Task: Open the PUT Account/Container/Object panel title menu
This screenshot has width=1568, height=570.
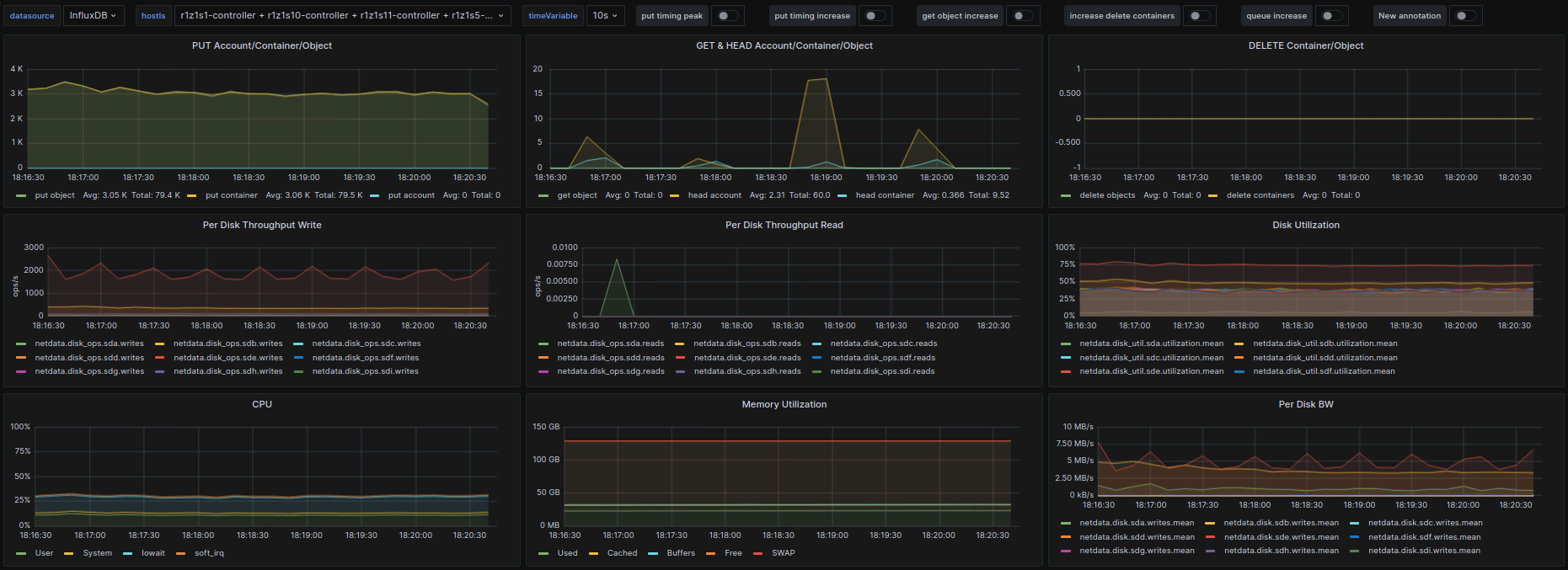Action: [261, 45]
